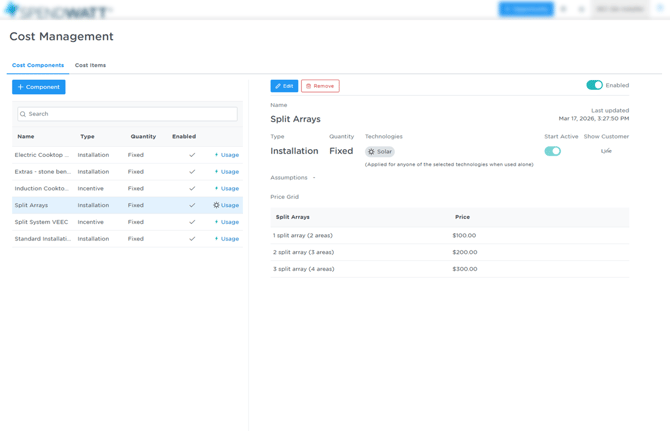Select the Cost Components tab
The height and width of the screenshot is (431, 670).
(x=38, y=65)
